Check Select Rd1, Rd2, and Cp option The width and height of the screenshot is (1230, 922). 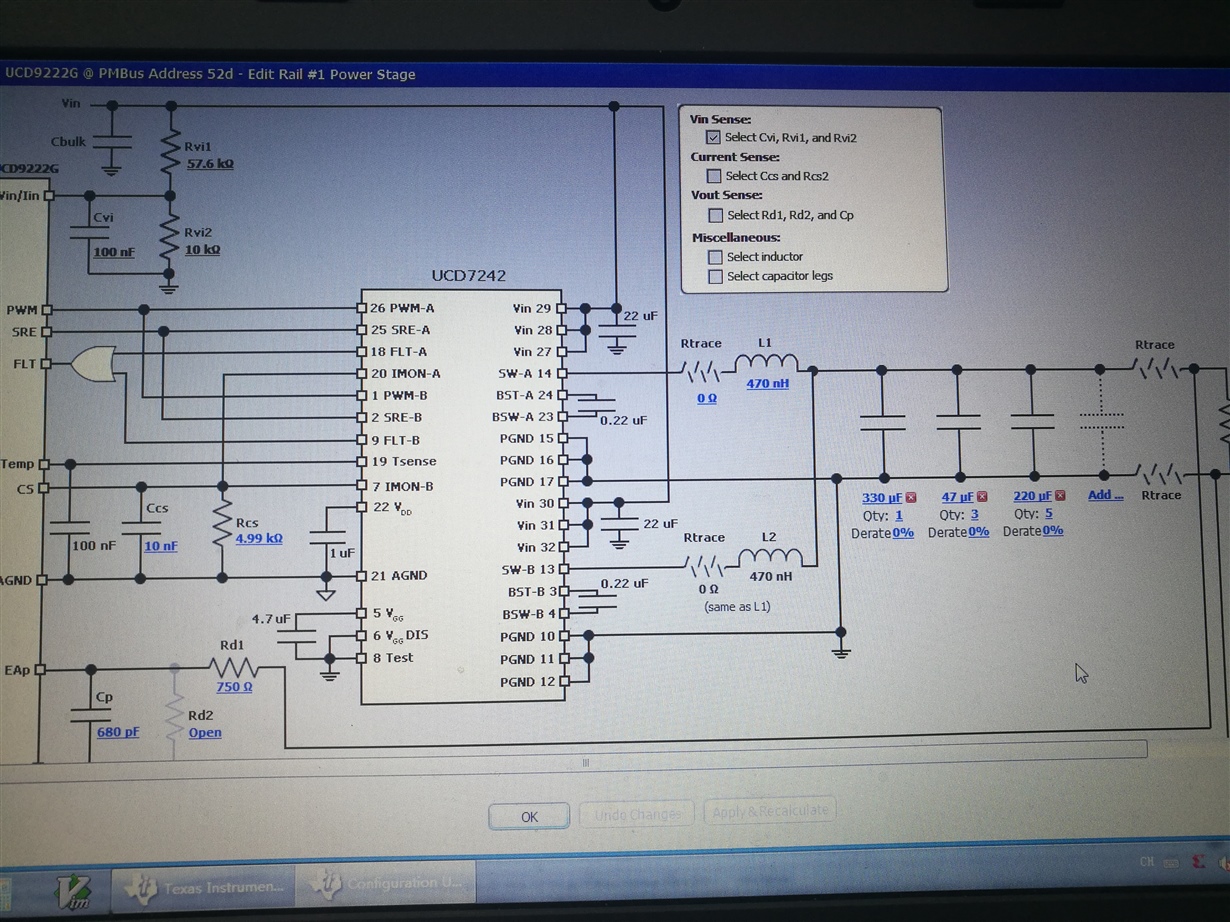coord(715,215)
